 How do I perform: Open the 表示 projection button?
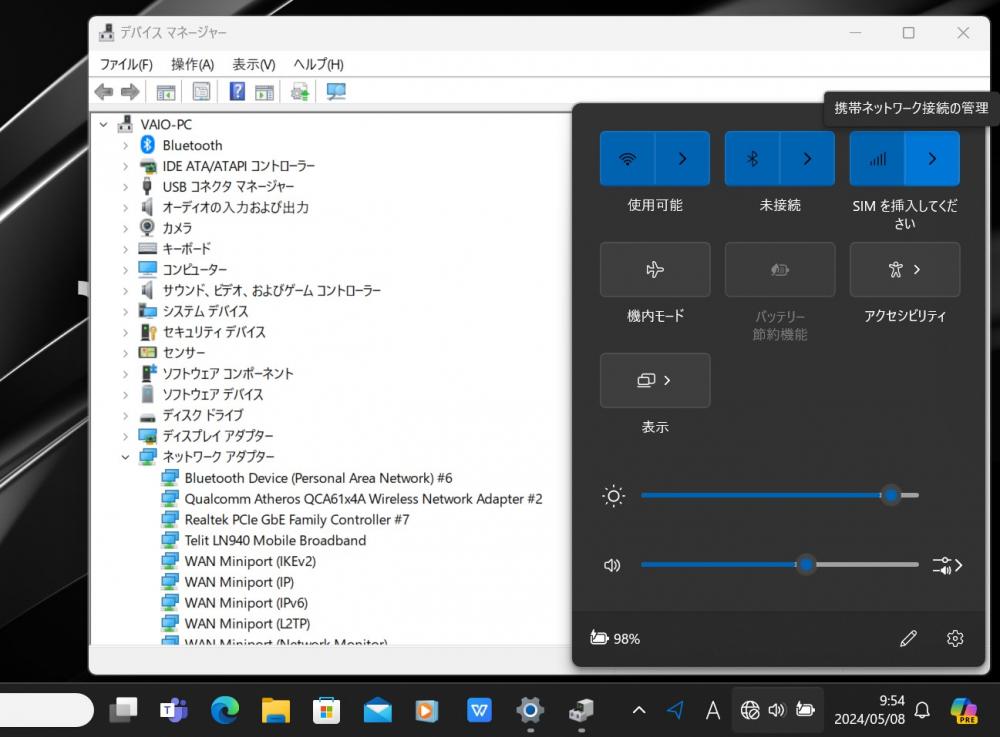coord(655,380)
